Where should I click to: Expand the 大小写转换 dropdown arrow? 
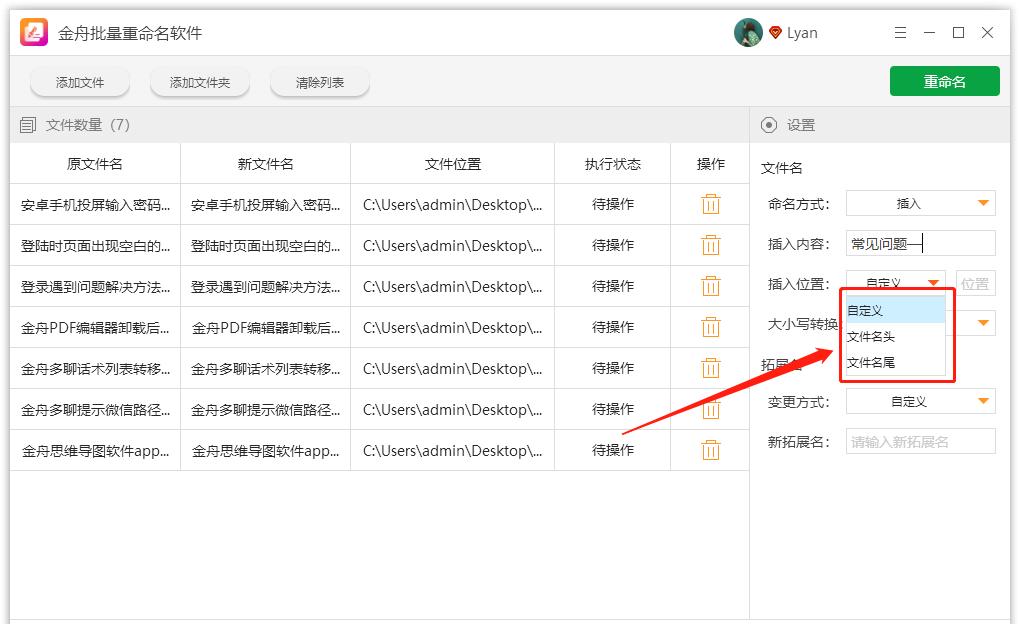tap(984, 323)
